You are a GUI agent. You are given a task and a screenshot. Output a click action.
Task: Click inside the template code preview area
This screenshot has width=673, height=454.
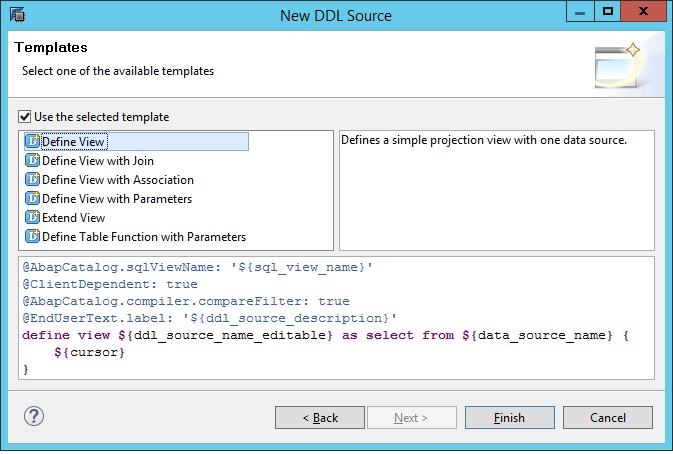[336, 318]
